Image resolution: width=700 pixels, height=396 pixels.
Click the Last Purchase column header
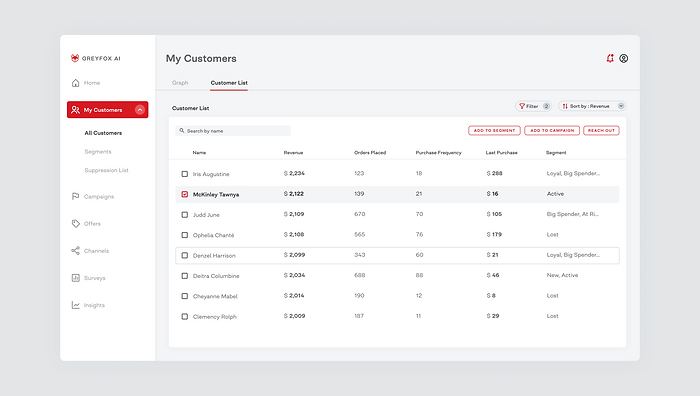point(502,153)
